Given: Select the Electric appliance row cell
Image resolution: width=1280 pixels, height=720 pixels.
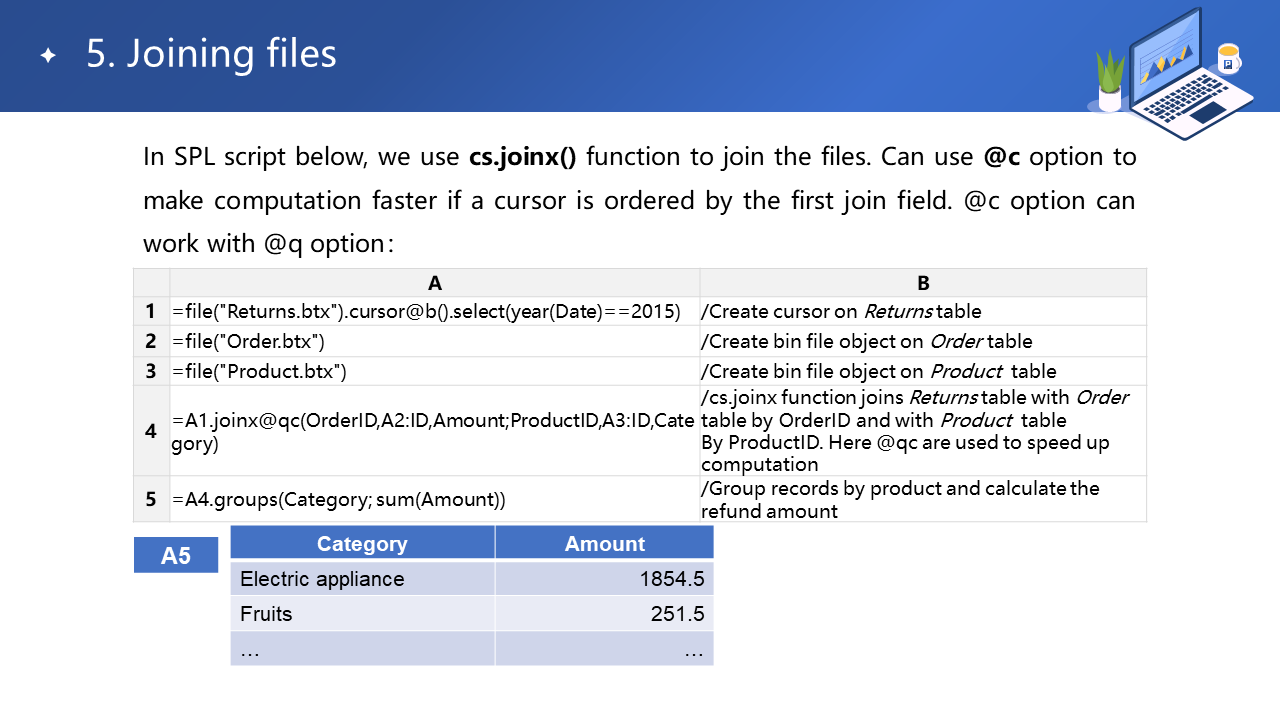Looking at the screenshot, I should [322, 579].
